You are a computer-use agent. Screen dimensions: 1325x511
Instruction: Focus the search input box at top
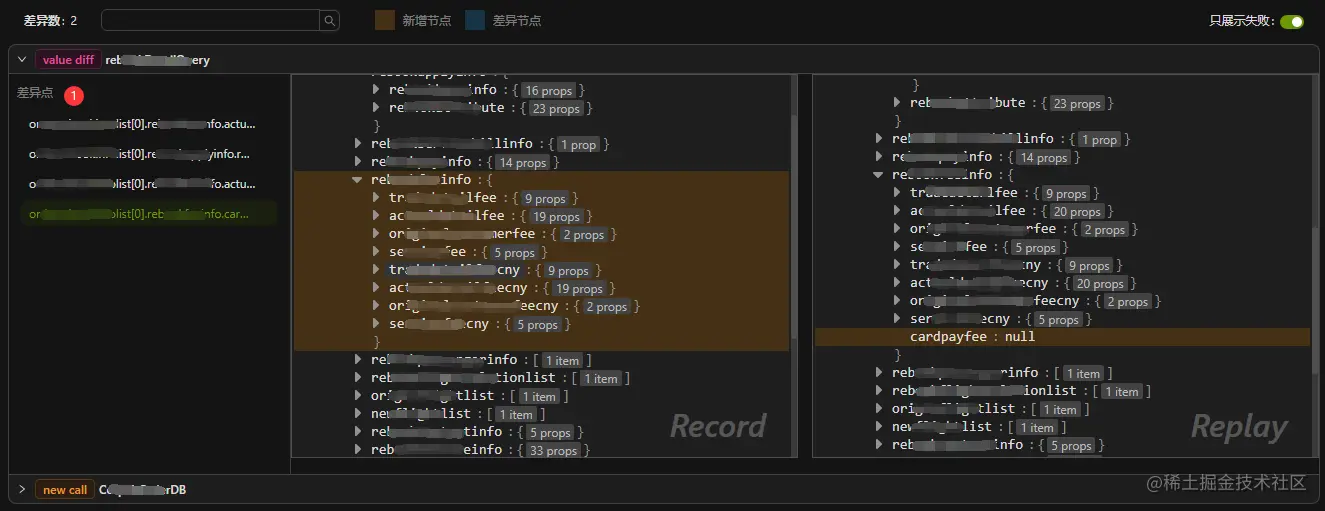click(x=210, y=20)
